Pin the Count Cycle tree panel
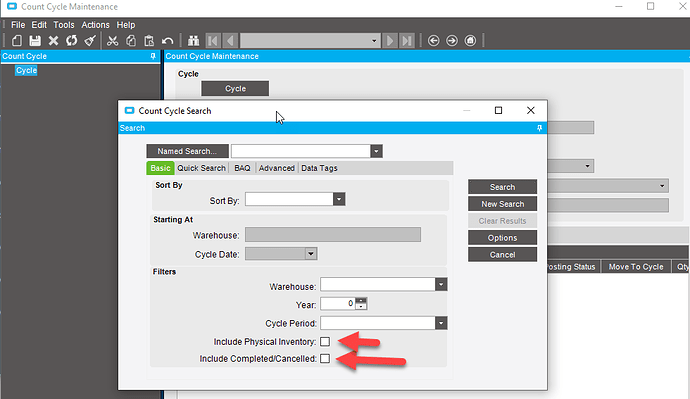 click(153, 56)
